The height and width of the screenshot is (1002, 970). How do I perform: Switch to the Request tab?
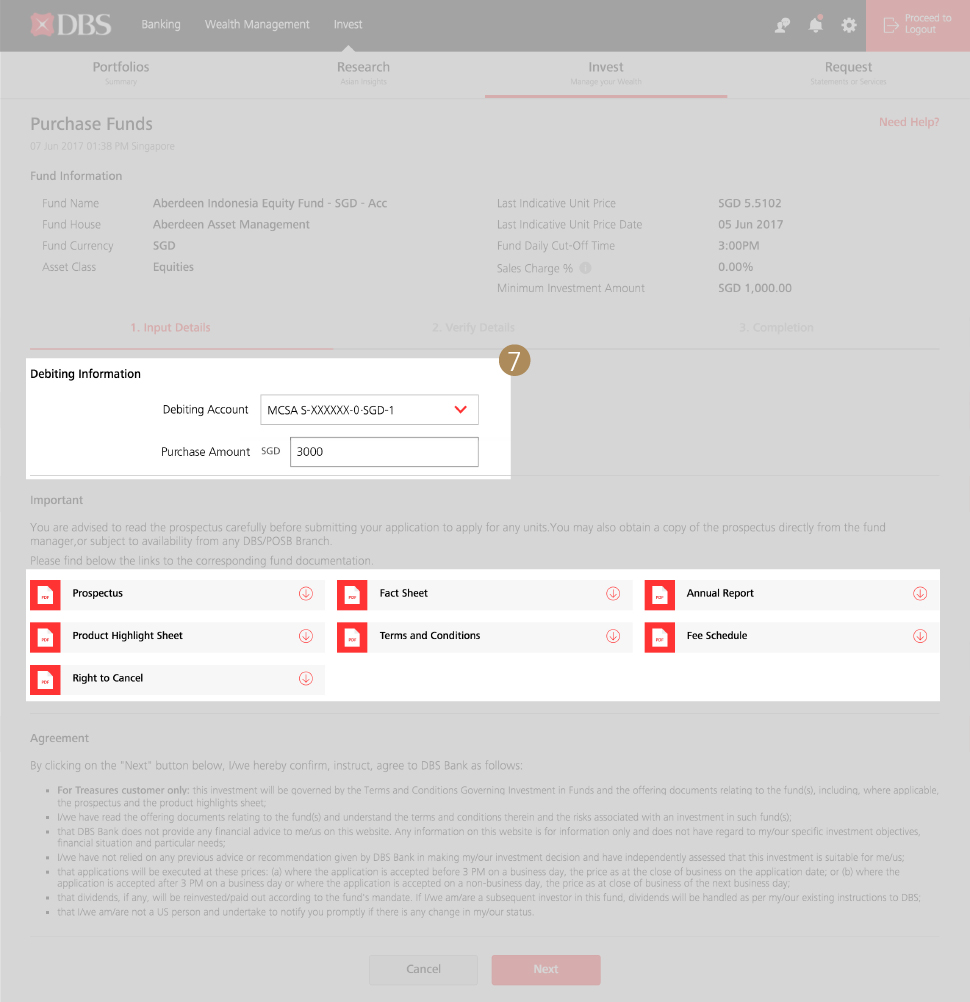pos(849,73)
